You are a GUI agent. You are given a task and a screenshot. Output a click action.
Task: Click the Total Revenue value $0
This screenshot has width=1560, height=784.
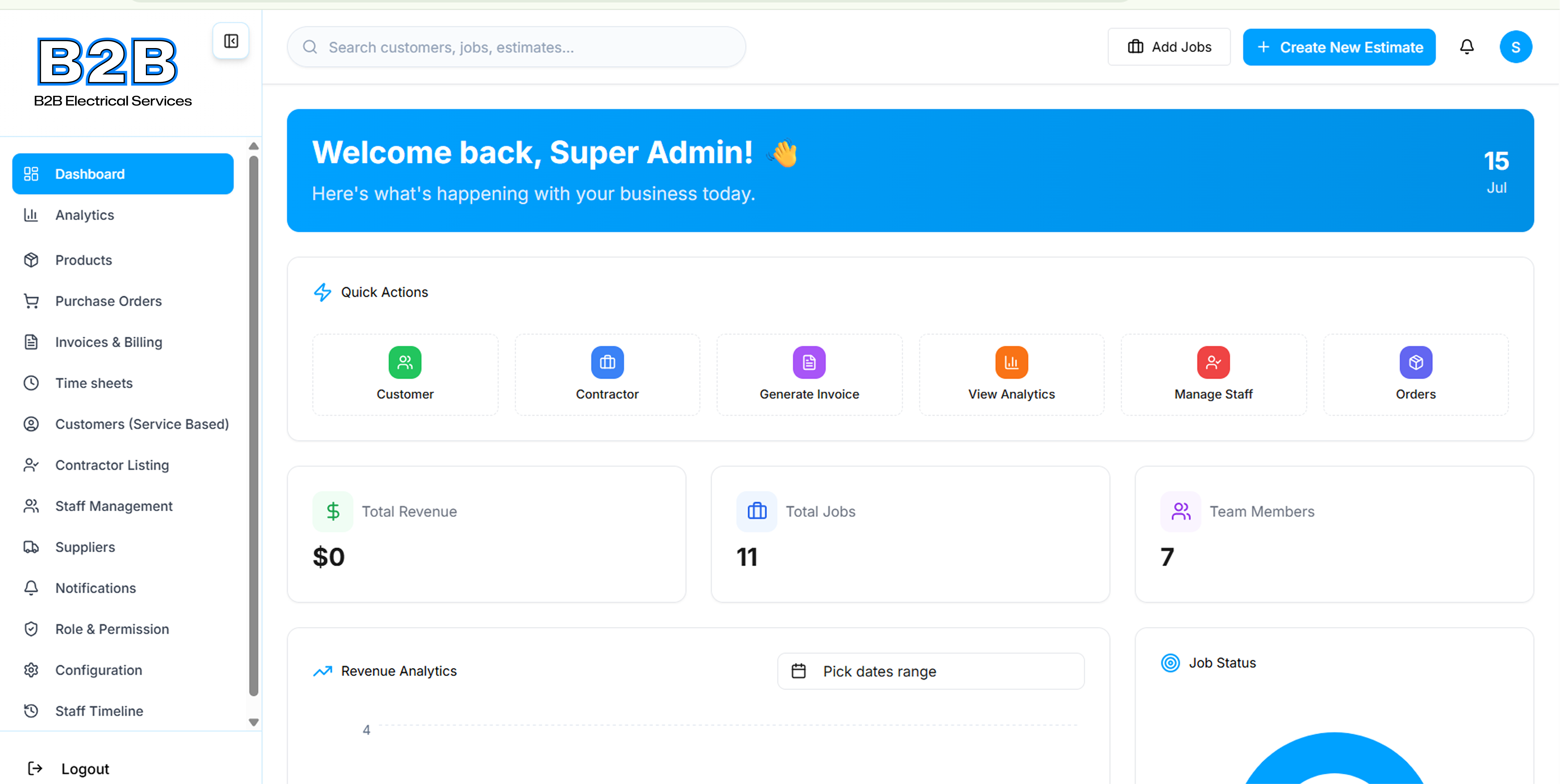pyautogui.click(x=328, y=557)
